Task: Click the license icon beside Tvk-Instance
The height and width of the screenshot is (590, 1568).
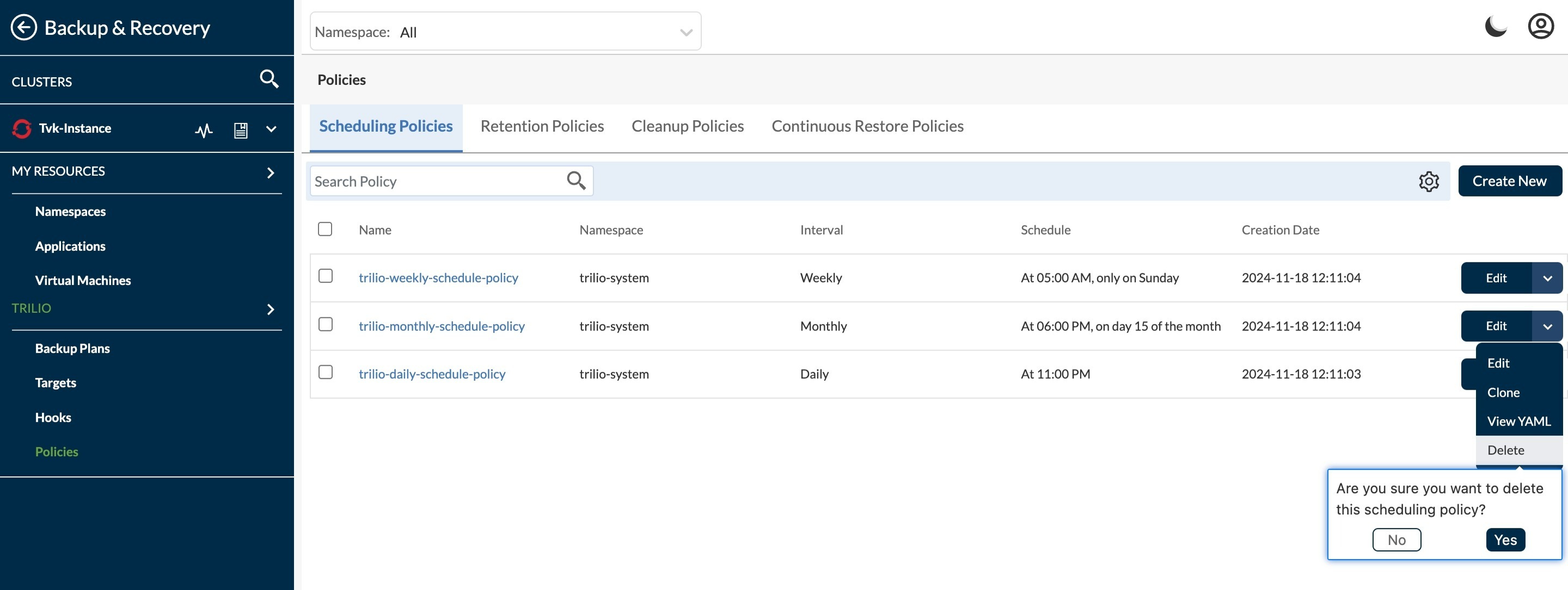Action: (x=241, y=128)
